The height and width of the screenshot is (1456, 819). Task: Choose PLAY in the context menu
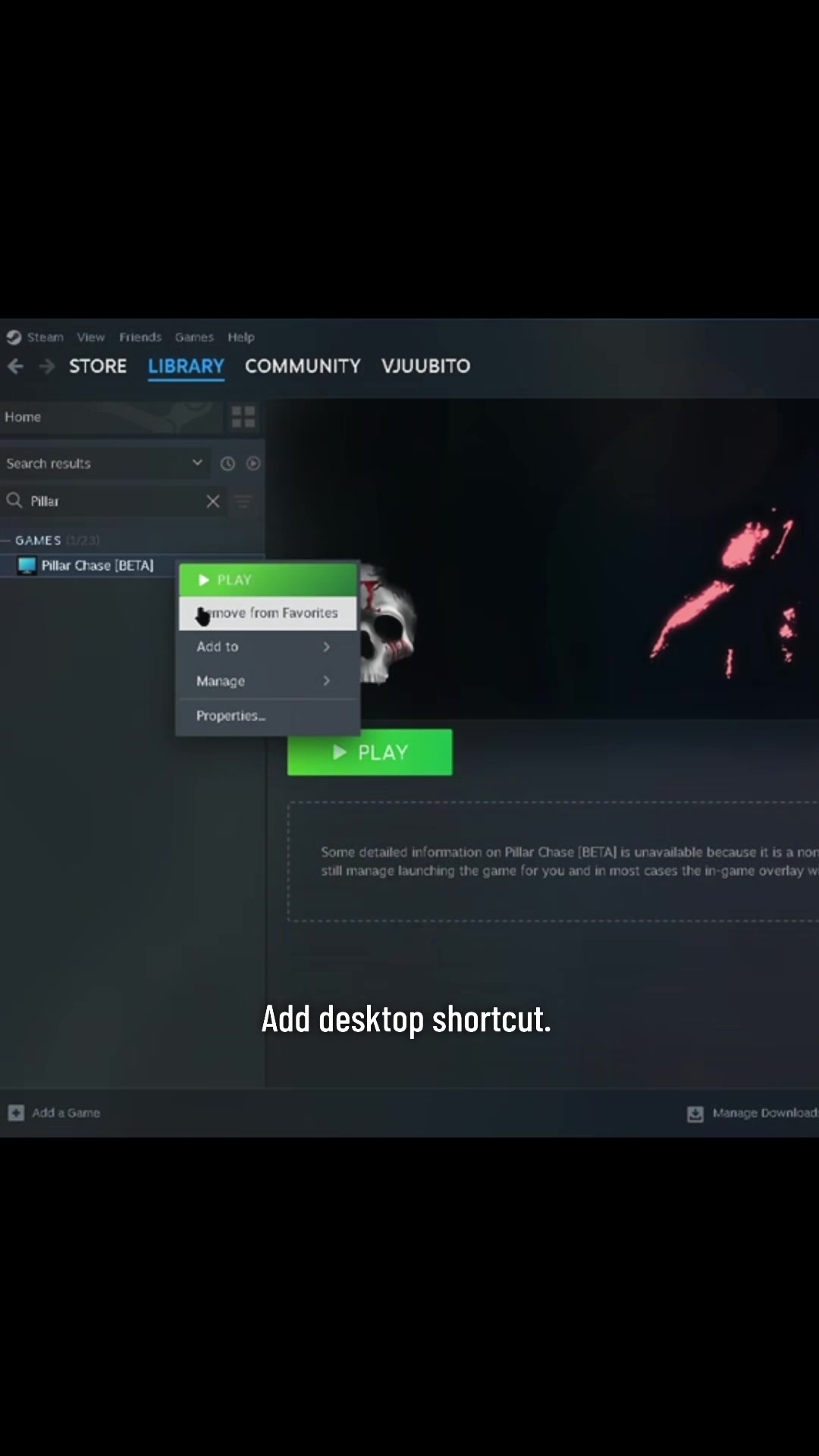pos(268,580)
